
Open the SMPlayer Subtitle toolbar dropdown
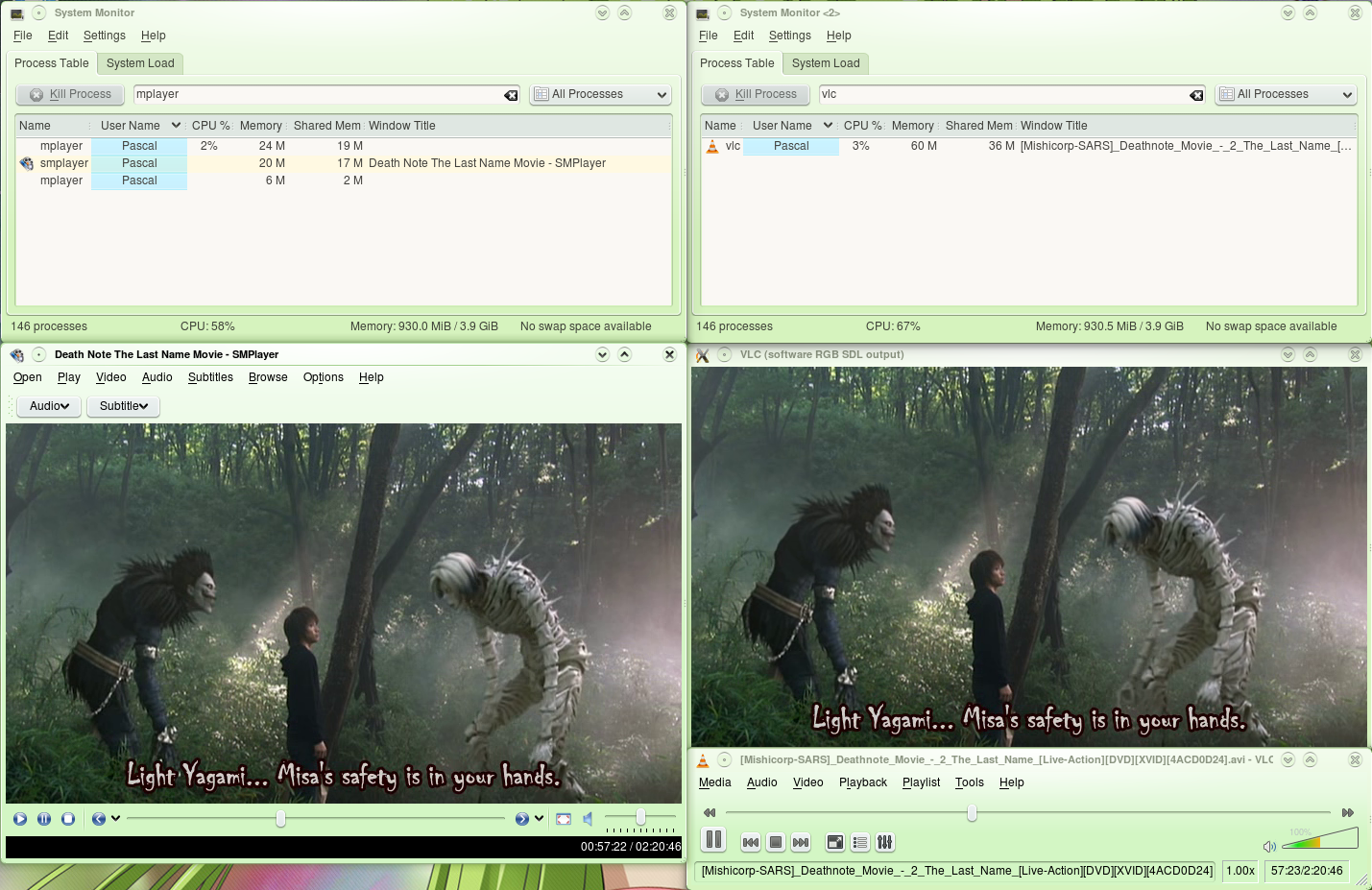pos(124,406)
